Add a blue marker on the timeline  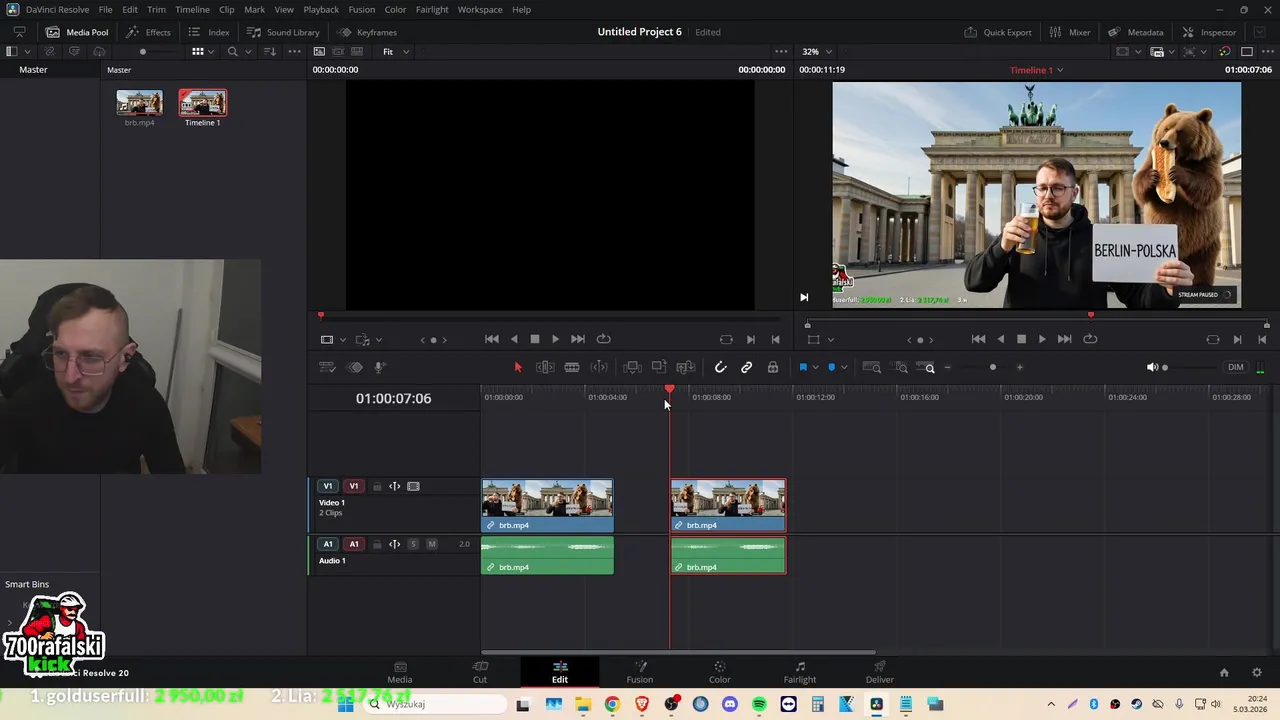click(x=831, y=367)
